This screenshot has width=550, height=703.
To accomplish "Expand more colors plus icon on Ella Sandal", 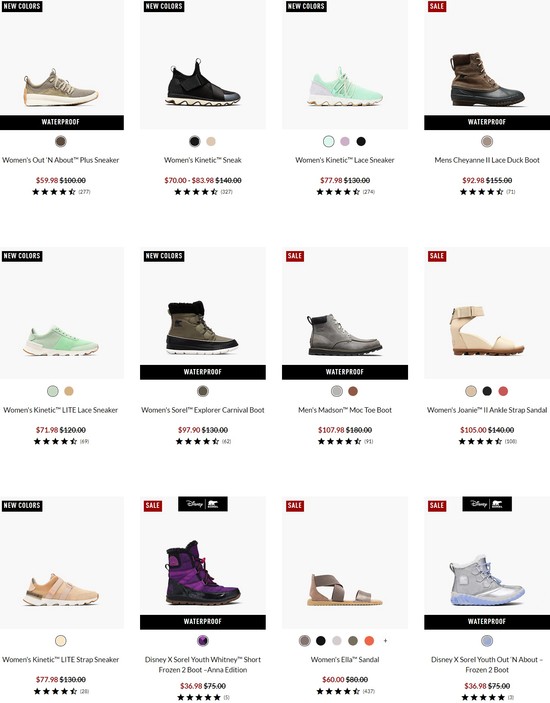I will (385, 641).
